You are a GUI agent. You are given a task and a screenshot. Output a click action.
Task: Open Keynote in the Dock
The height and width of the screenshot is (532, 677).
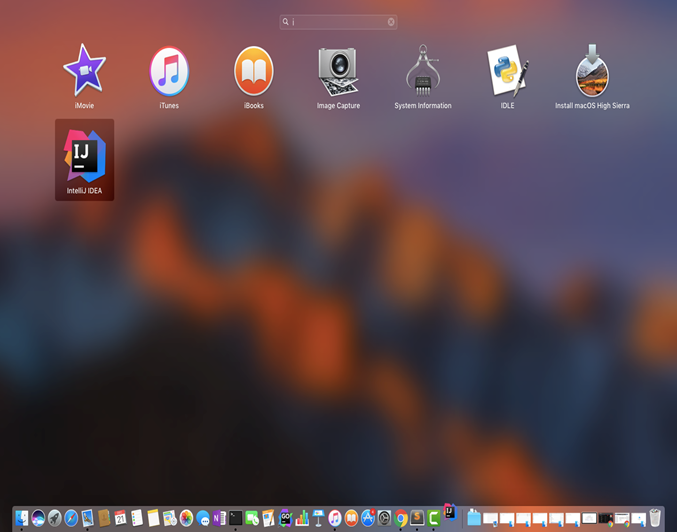(x=318, y=518)
